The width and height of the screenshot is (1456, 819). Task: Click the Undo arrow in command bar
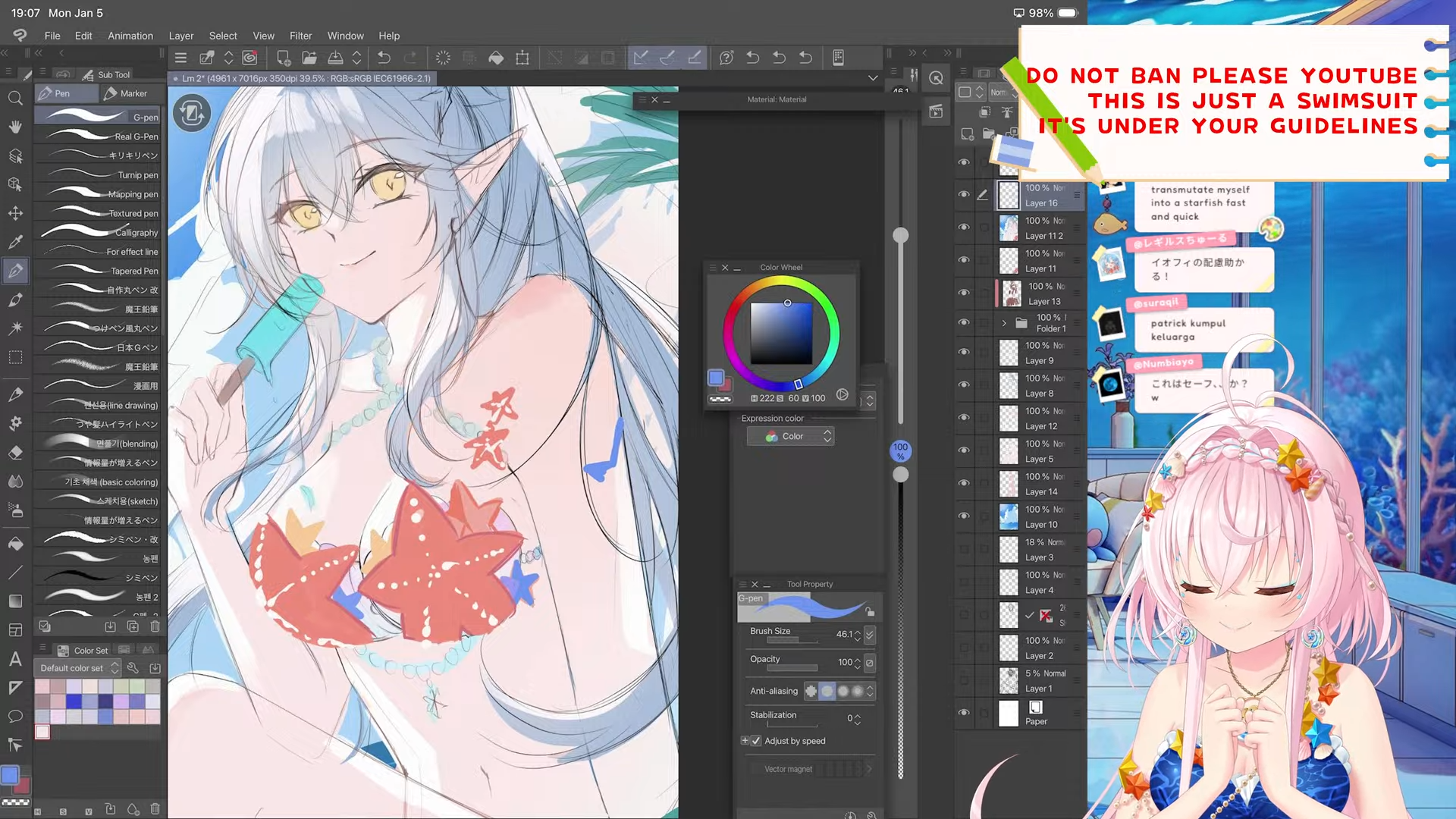(x=384, y=58)
